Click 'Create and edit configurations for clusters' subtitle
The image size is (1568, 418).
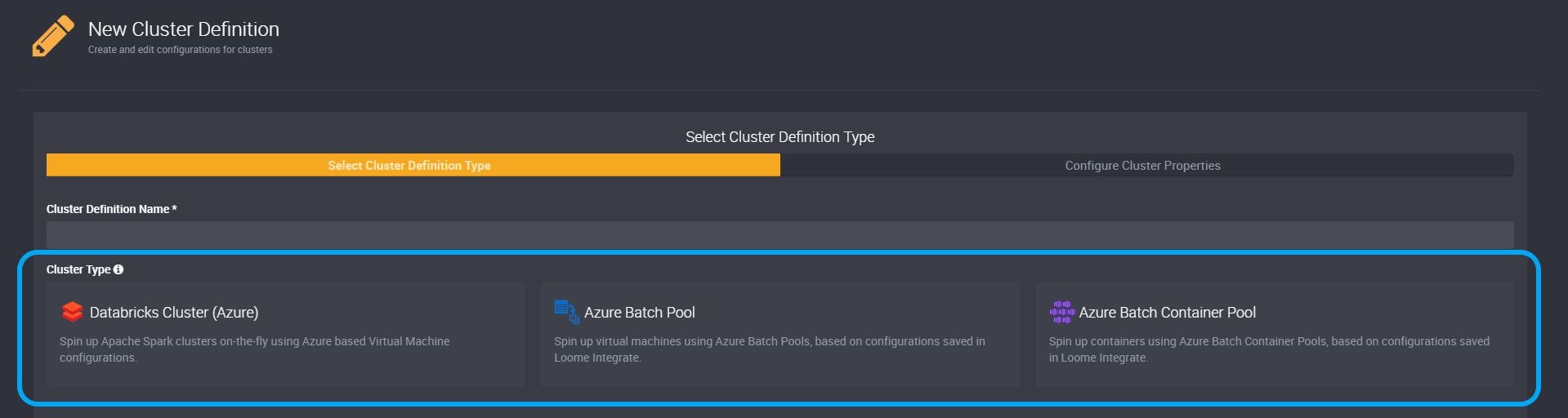pyautogui.click(x=181, y=50)
